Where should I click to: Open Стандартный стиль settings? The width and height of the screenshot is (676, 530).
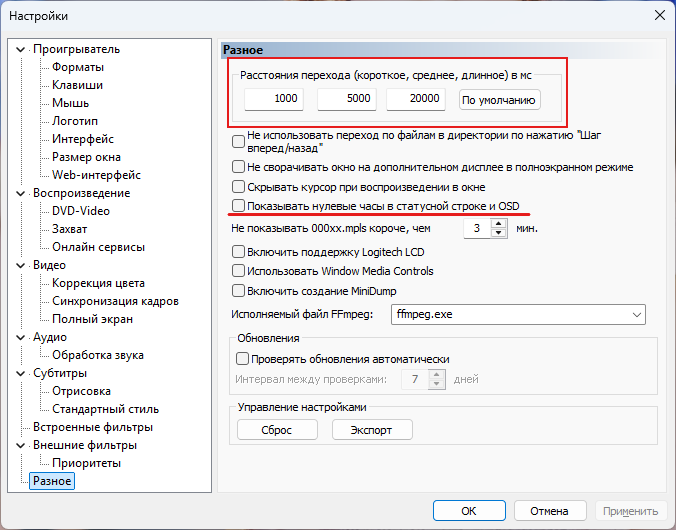pyautogui.click(x=105, y=409)
